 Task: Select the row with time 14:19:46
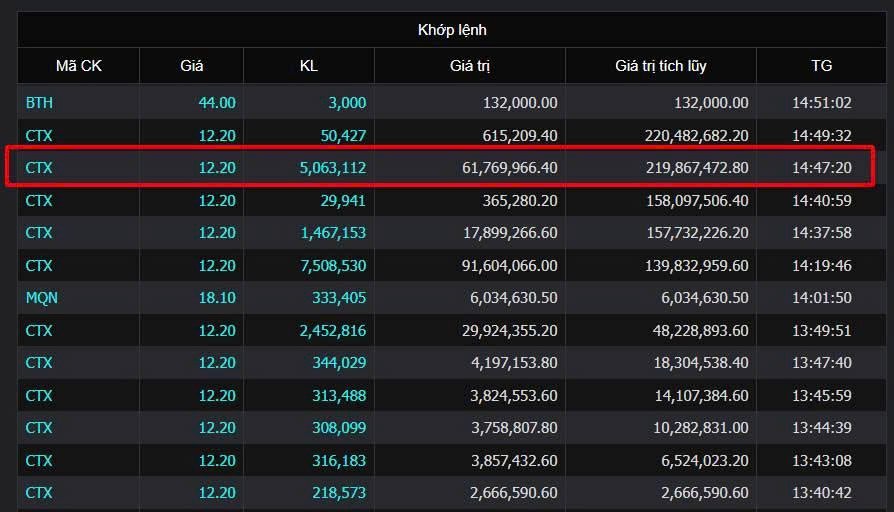[x=452, y=266]
